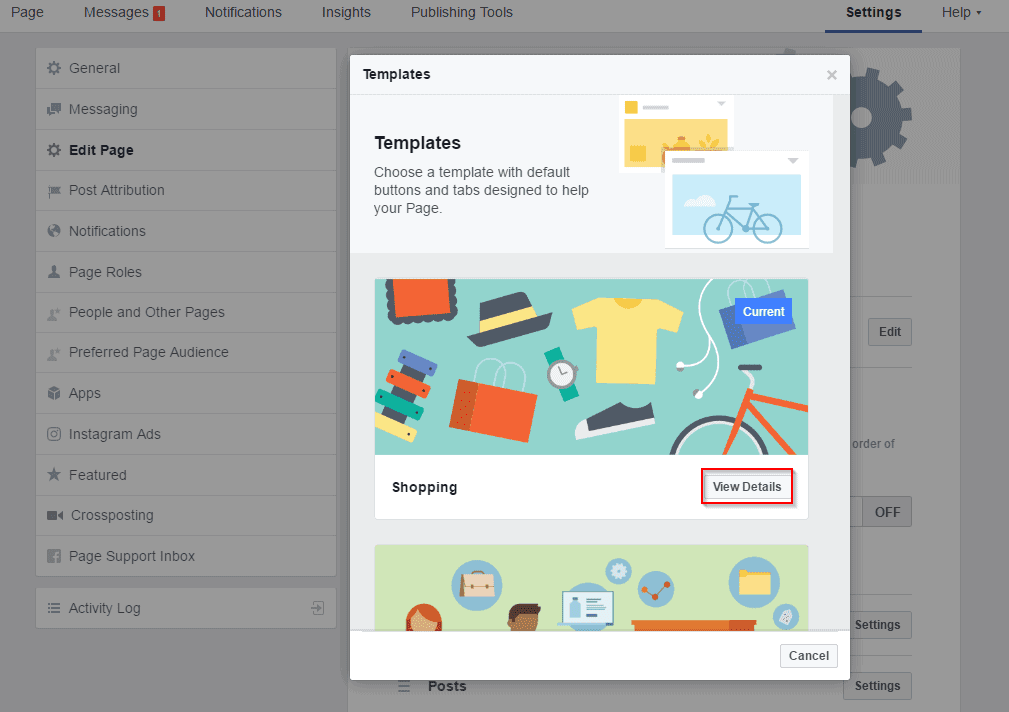
Task: Open the Activity Log list icon
Action: coord(56,607)
